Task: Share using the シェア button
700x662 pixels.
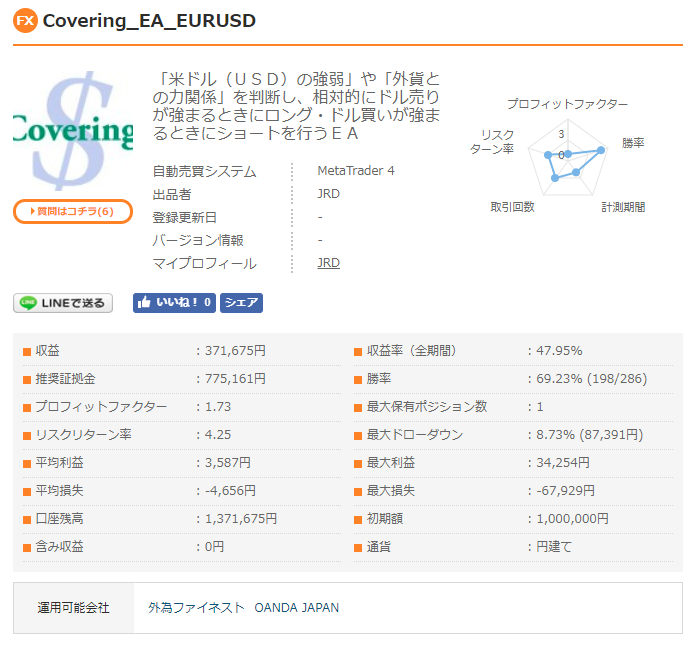Action: (241, 303)
